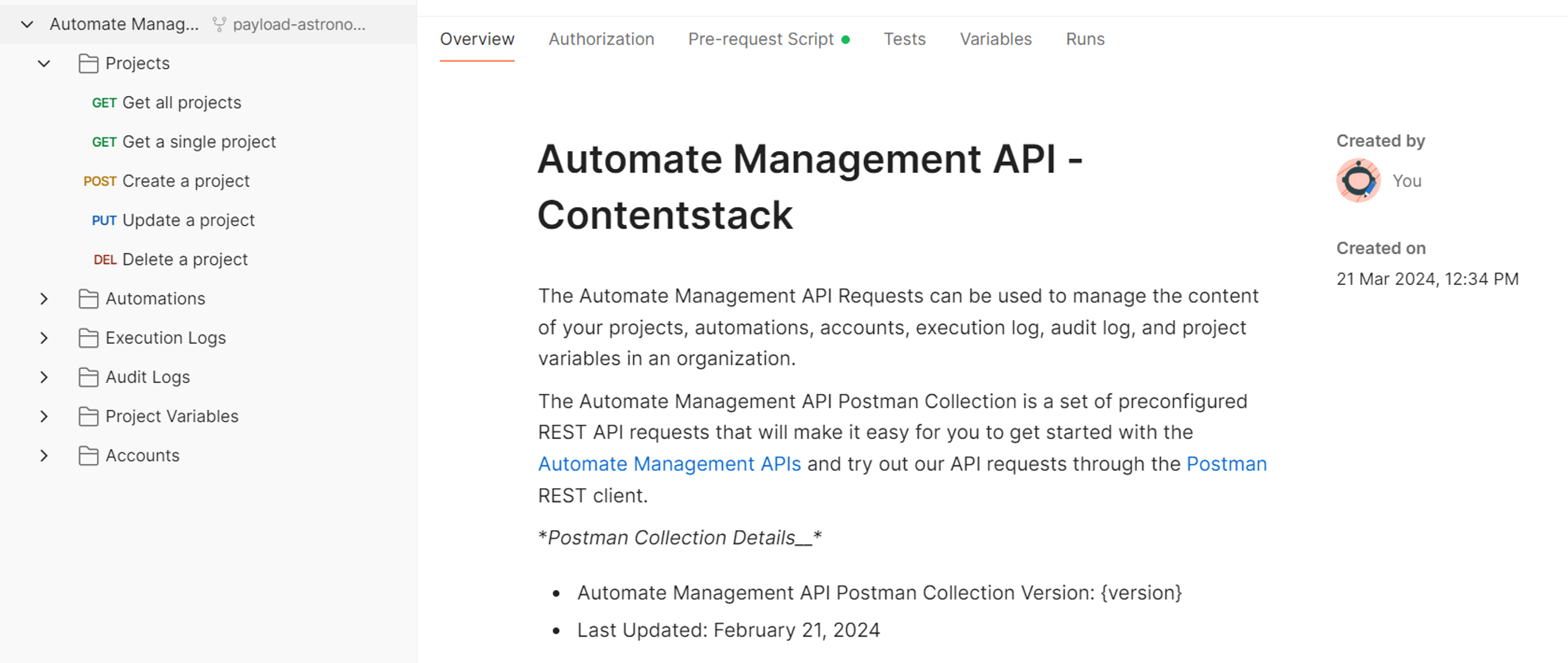The height and width of the screenshot is (663, 1568).
Task: Open the Overview tab
Action: tap(477, 39)
